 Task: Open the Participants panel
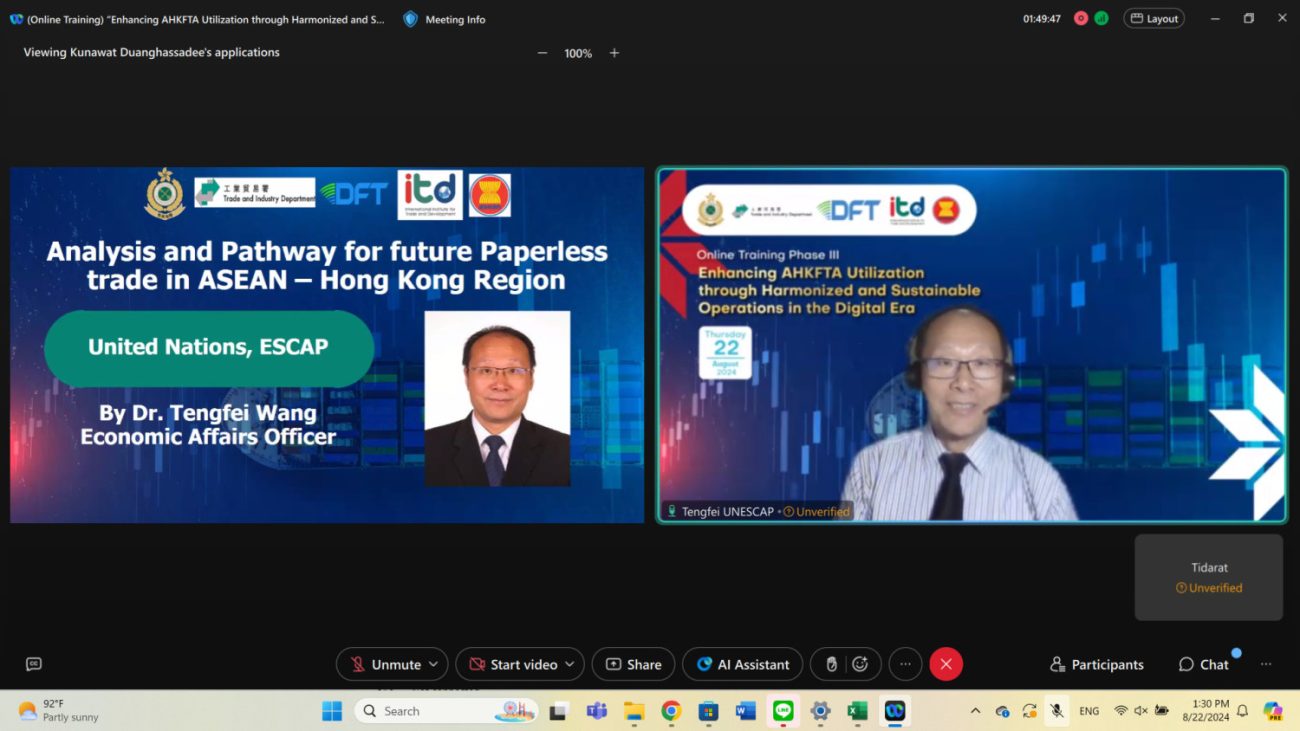1097,664
